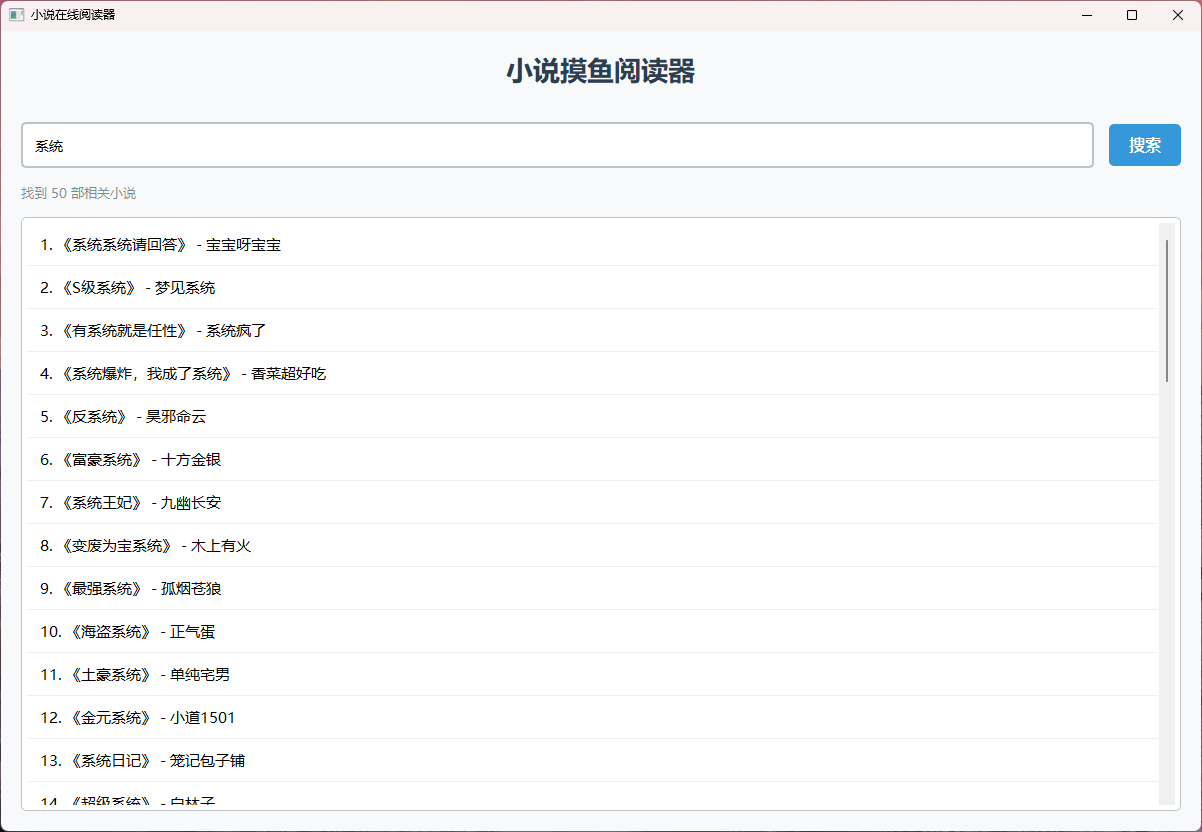Close the 小说在线阅读器 window

(x=1178, y=15)
